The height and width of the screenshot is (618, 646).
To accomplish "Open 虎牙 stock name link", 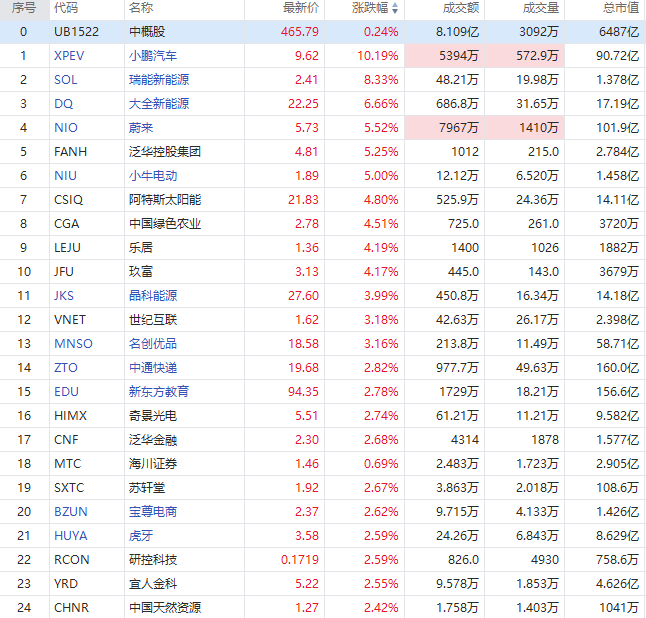I will click(x=141, y=536).
